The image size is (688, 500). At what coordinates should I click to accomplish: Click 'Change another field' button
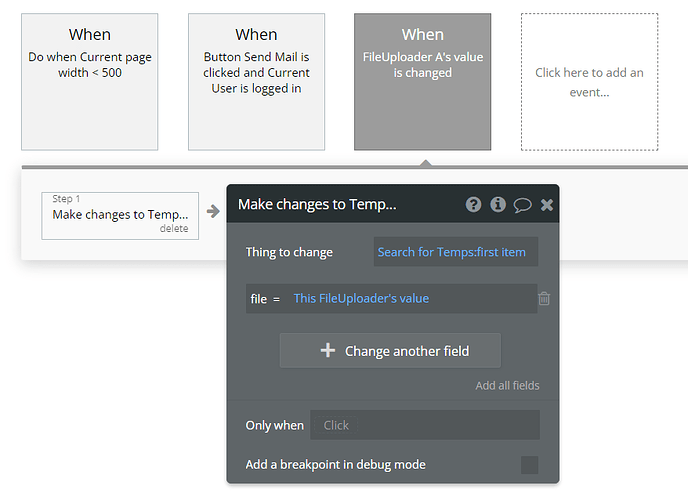coord(390,351)
